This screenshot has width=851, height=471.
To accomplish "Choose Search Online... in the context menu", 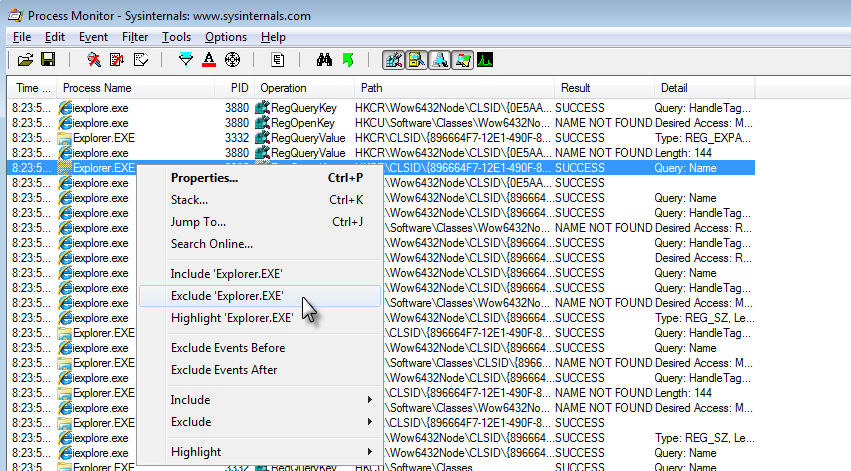I will (261, 244).
